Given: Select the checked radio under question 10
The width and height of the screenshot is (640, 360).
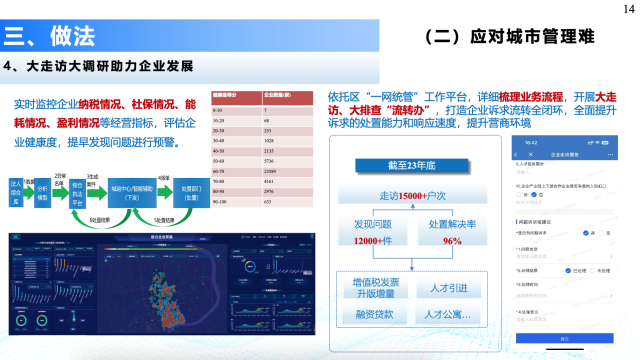Looking at the screenshot, I should point(533,195).
